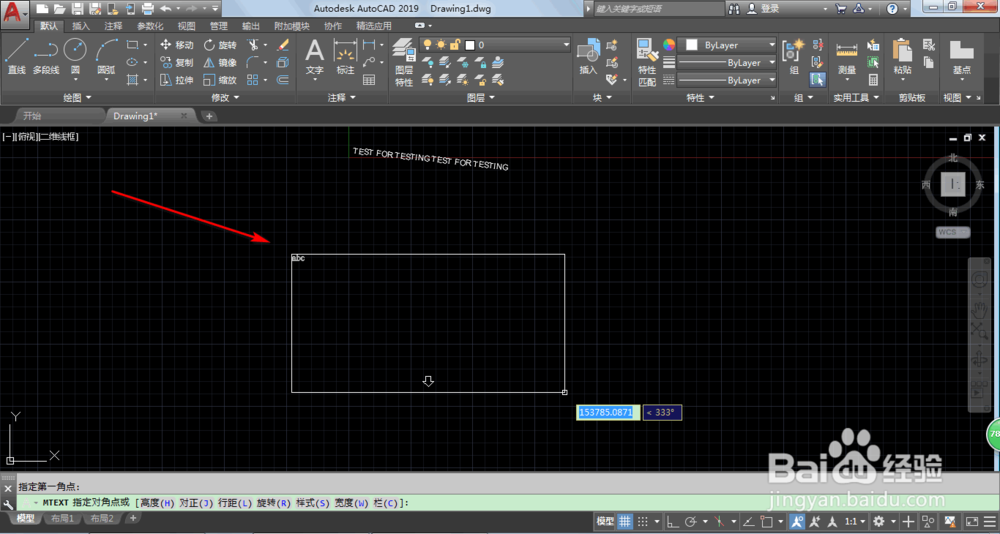Choose the Copy (复制) command
1000x534 pixels.
177,63
